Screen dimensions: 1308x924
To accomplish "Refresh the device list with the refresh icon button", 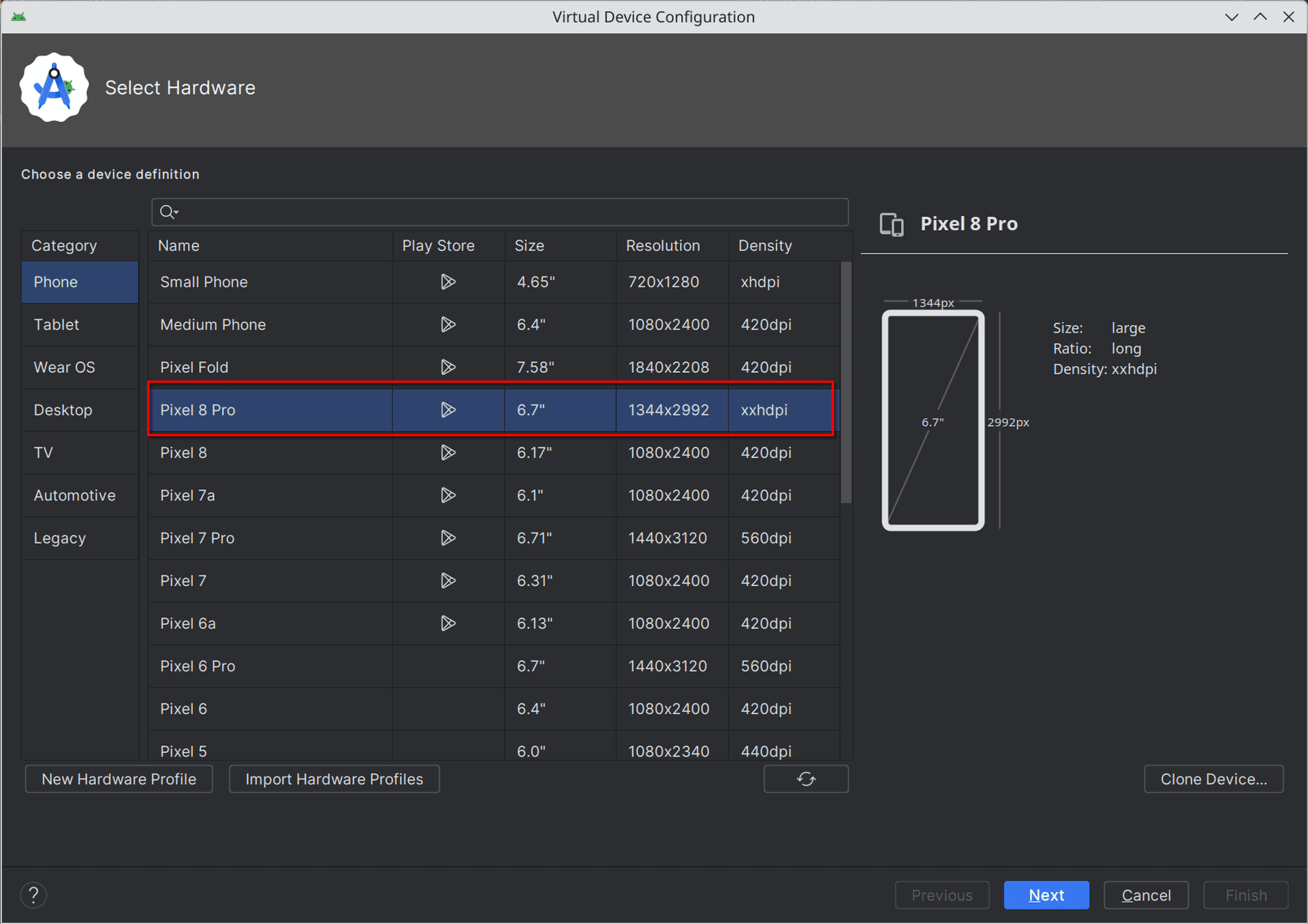I will [806, 779].
